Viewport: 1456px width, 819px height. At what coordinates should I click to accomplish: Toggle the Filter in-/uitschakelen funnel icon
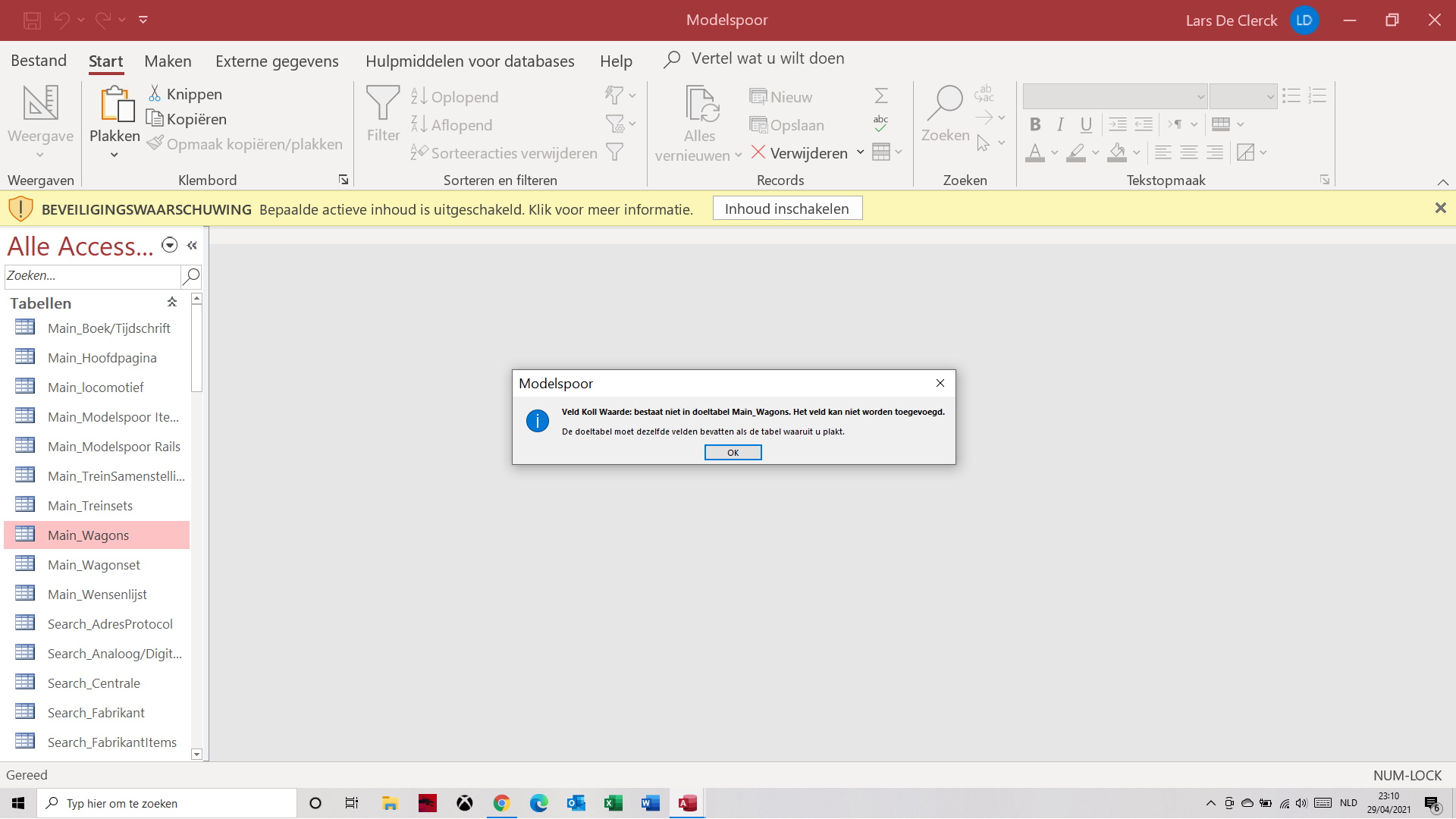[615, 152]
